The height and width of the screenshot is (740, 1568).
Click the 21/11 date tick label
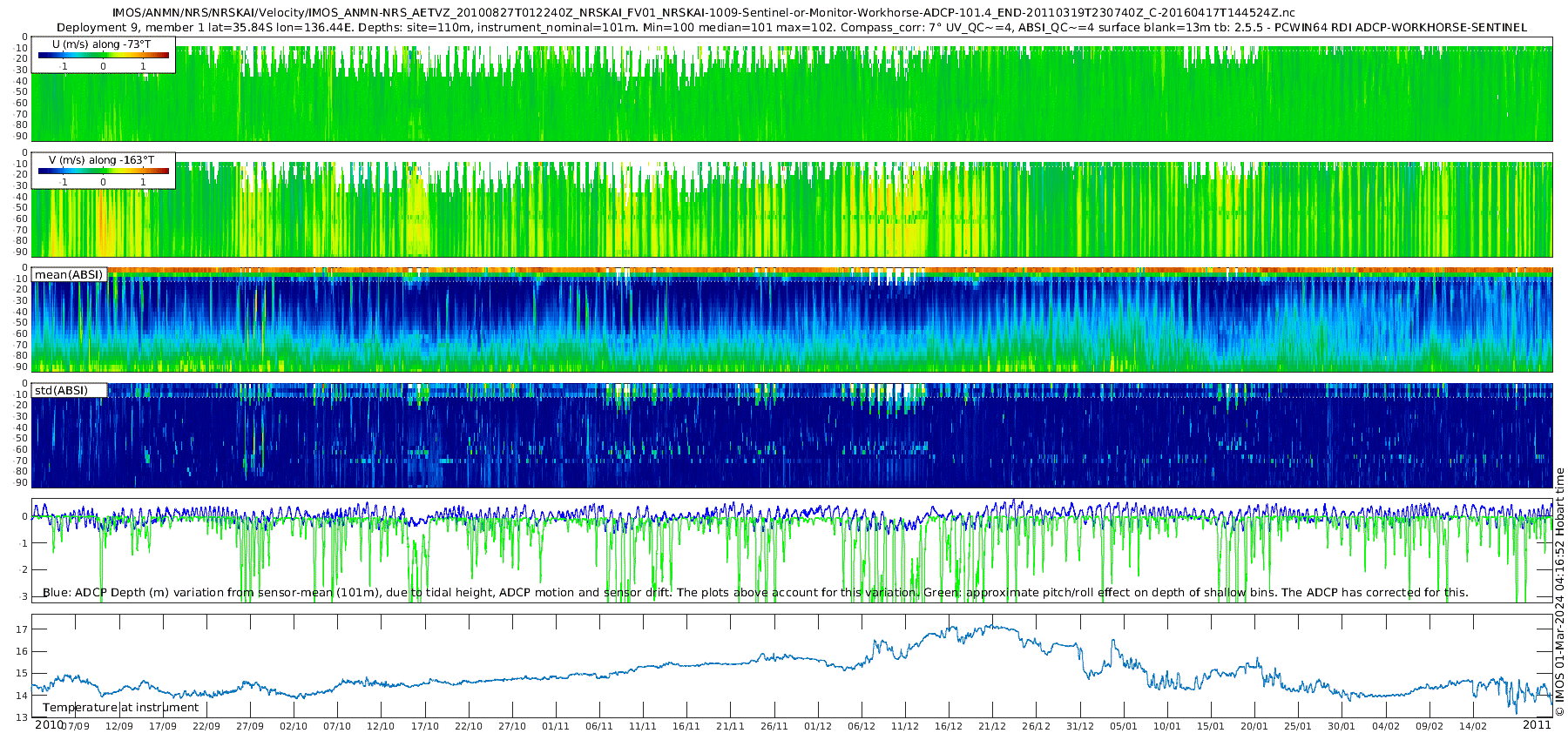point(730,726)
